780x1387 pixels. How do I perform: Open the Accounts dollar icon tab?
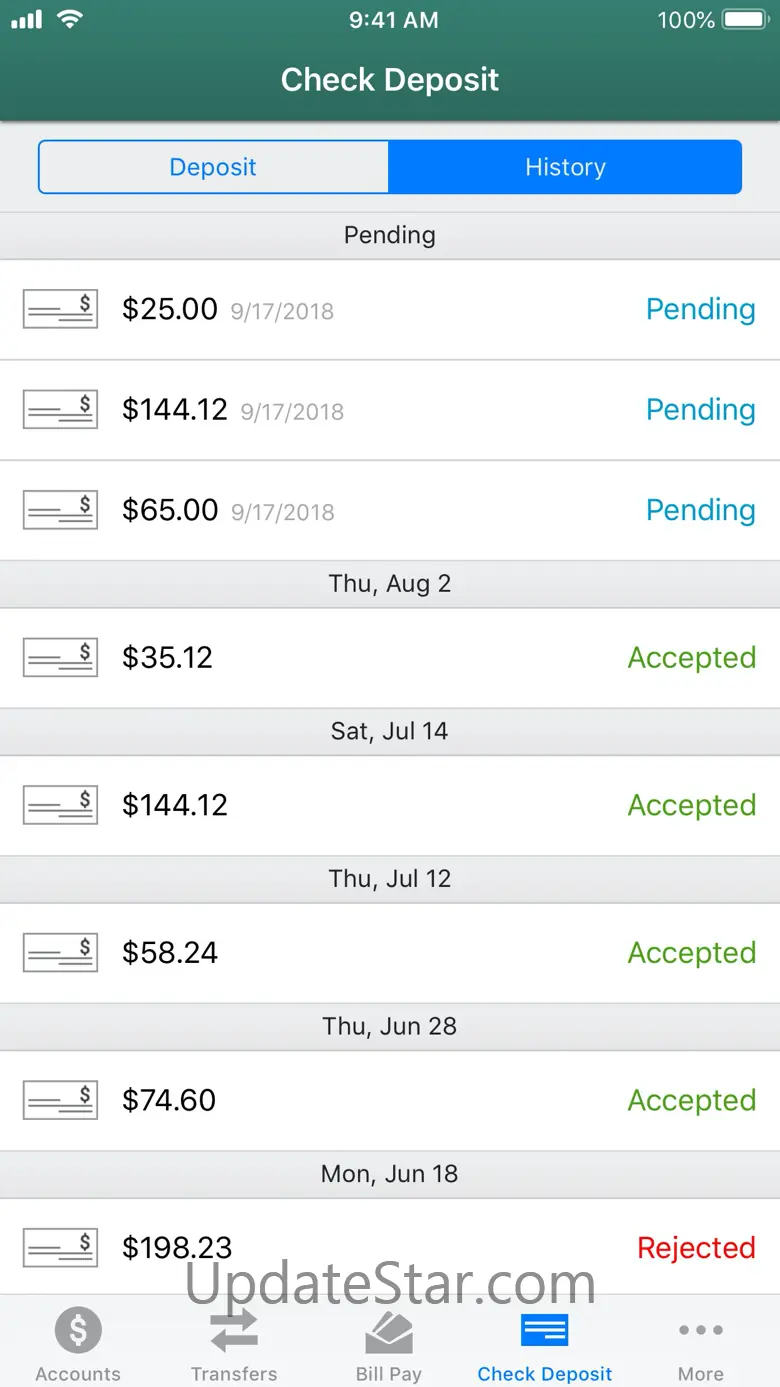[78, 1330]
